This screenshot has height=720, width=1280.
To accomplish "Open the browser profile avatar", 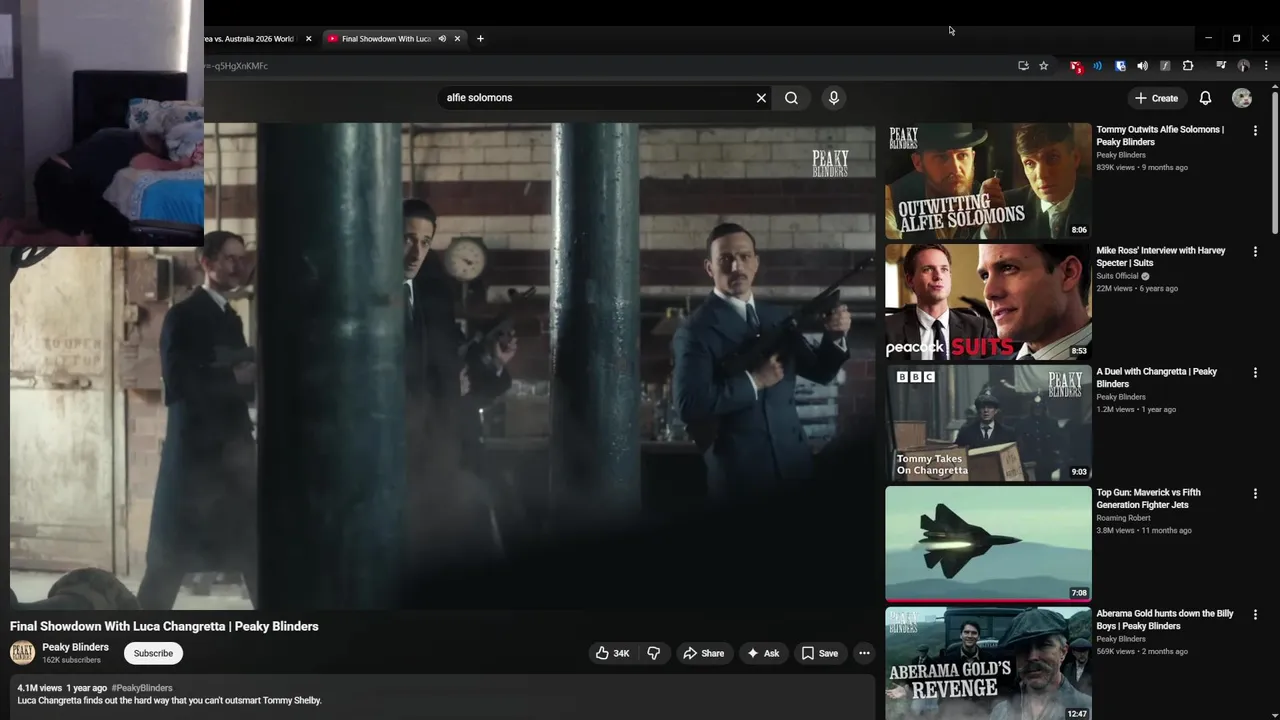I will [x=1243, y=66].
